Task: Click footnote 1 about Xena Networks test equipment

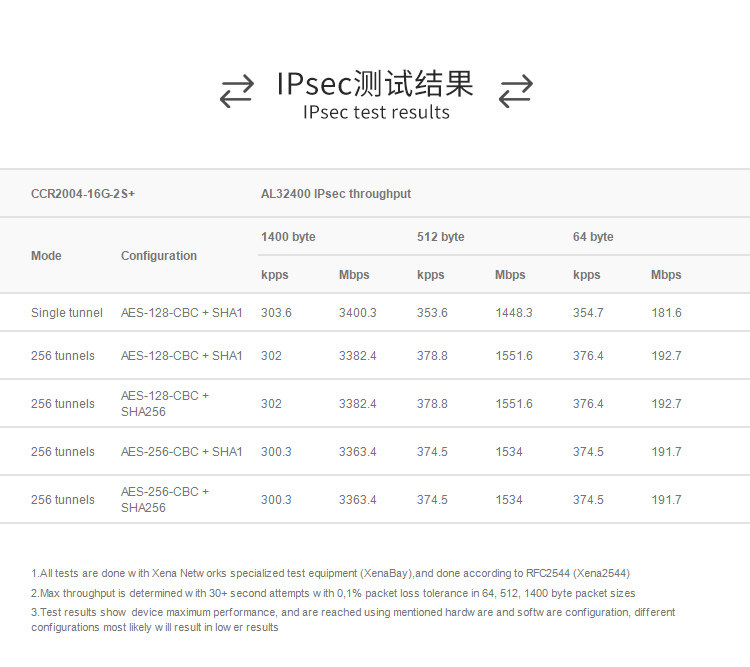Action: [x=331, y=573]
